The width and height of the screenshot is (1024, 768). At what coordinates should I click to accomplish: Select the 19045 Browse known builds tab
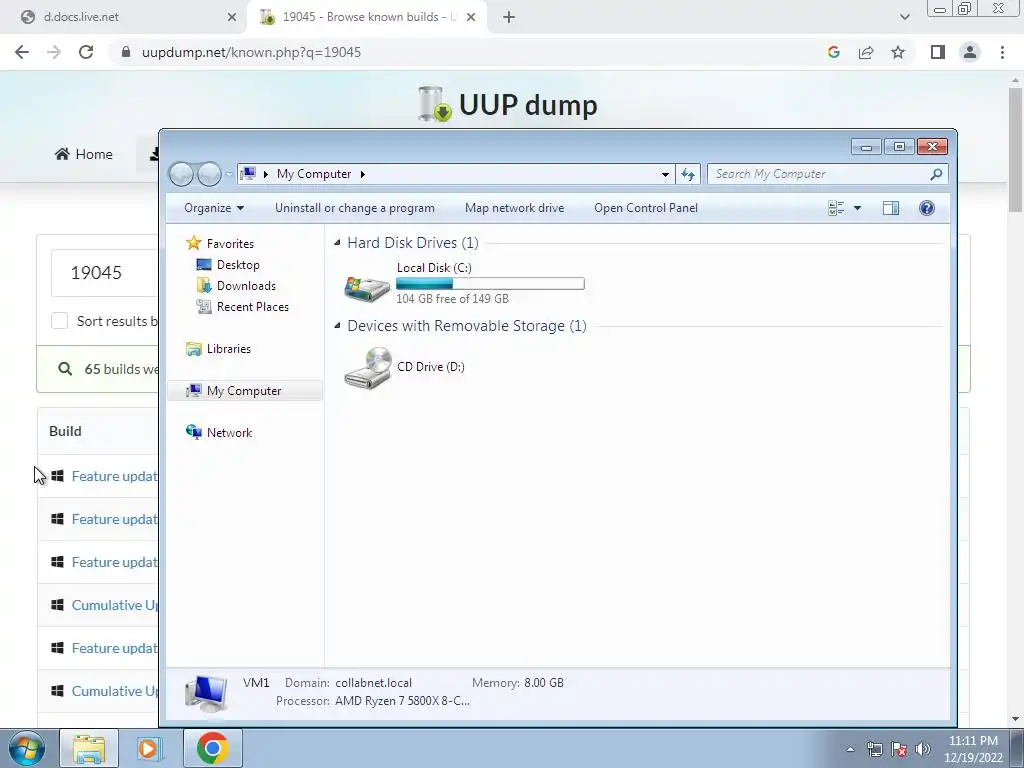pos(368,17)
